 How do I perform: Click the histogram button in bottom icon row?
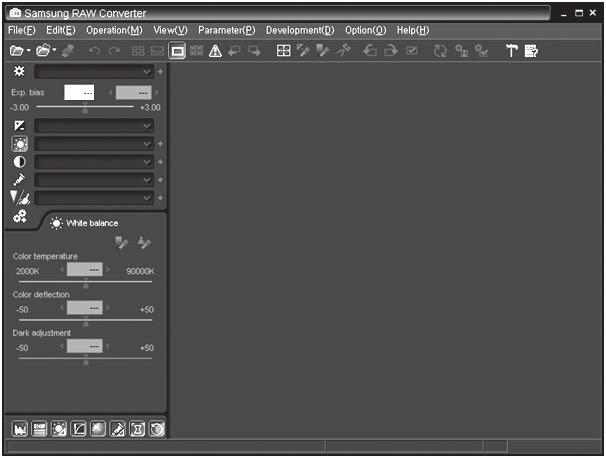pos(20,429)
